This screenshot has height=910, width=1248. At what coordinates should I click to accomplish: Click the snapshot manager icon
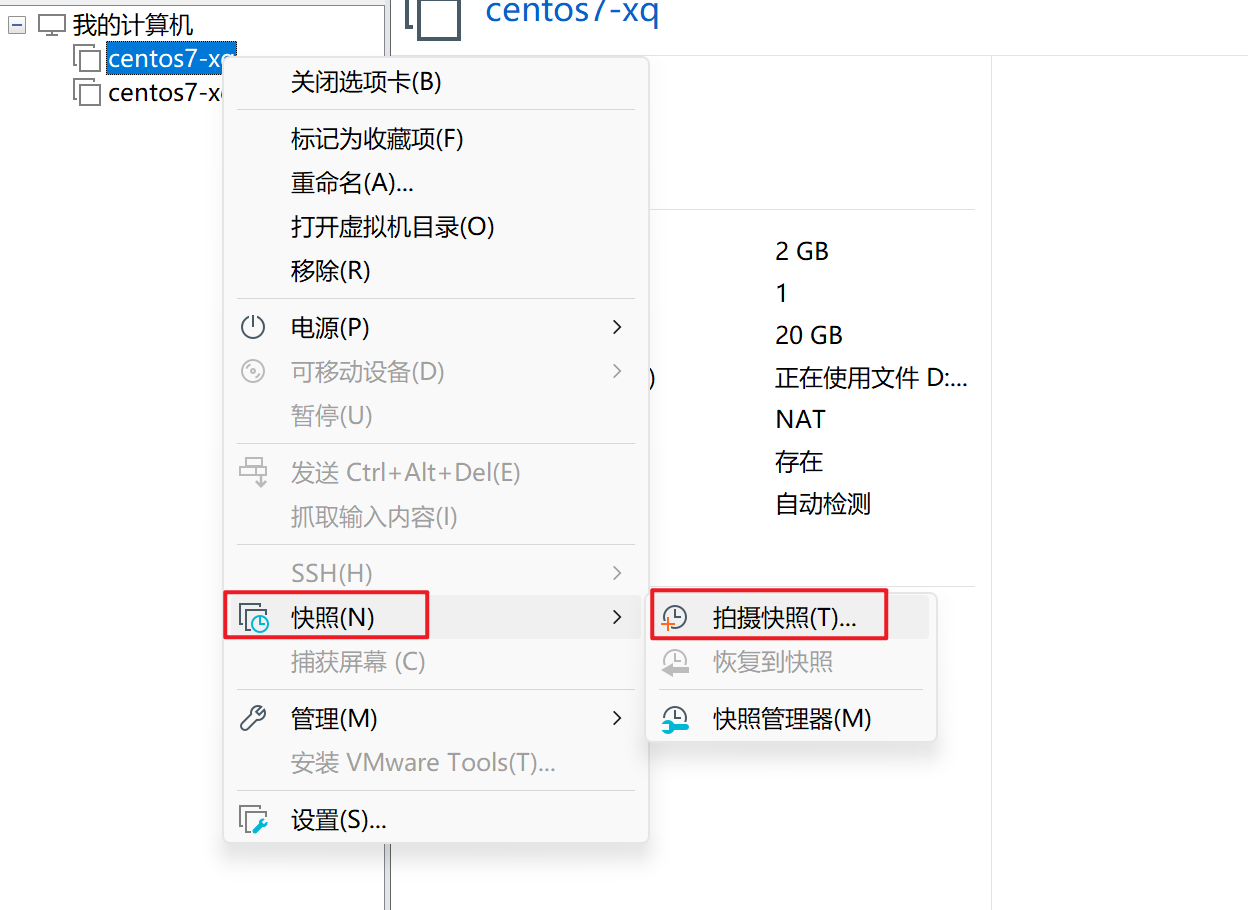click(675, 719)
